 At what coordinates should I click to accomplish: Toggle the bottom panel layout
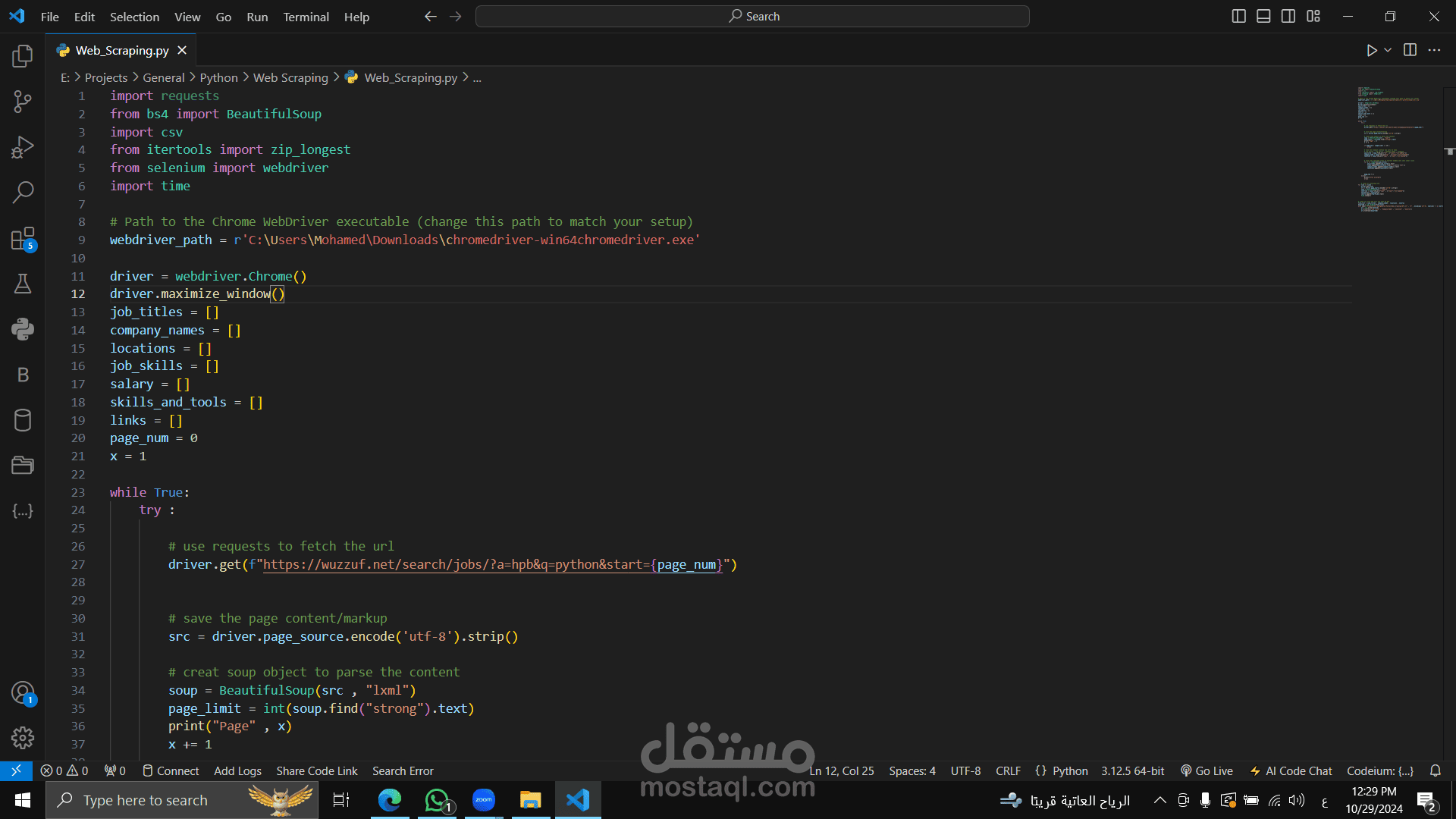(1263, 16)
